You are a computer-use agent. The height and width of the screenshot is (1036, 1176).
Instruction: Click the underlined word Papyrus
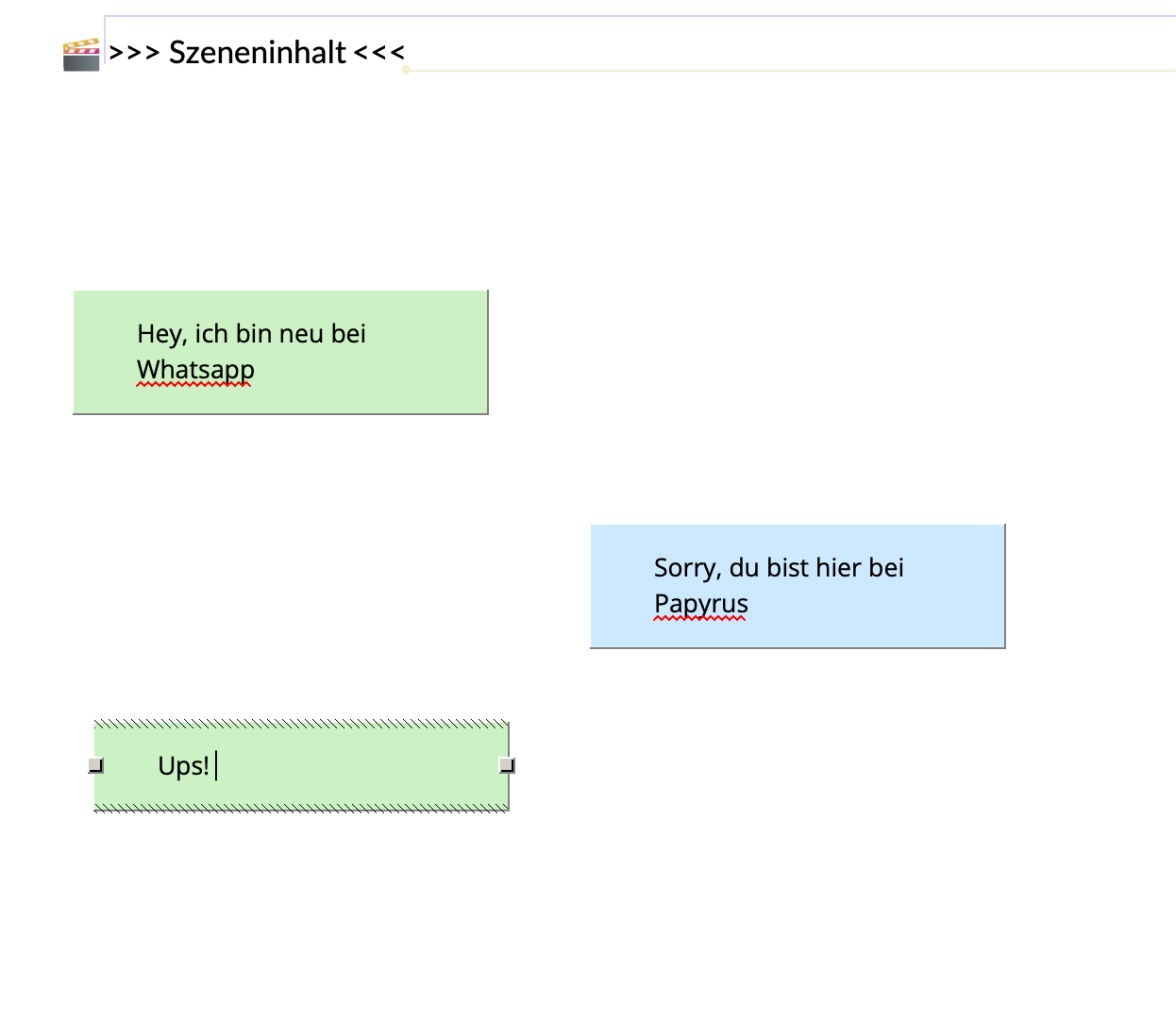click(700, 604)
